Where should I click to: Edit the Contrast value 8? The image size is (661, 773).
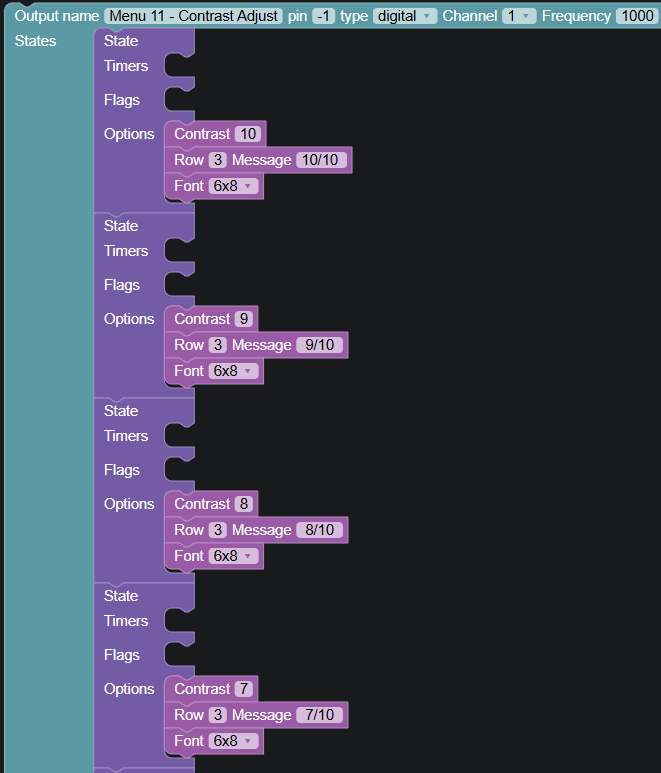tap(244, 503)
